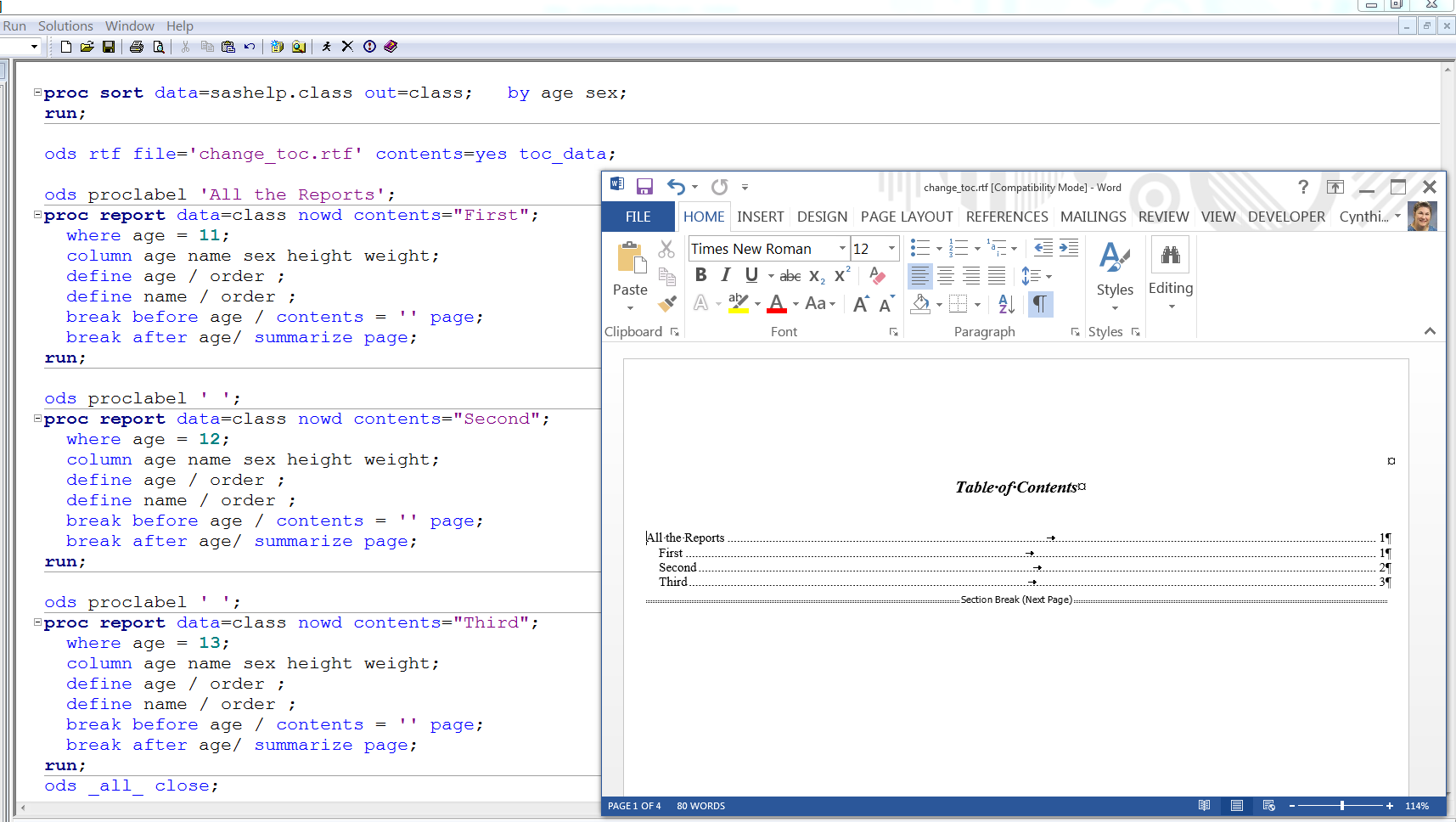The width and height of the screenshot is (1456, 822).
Task: Click the Word Undo arrow icon
Action: click(676, 187)
